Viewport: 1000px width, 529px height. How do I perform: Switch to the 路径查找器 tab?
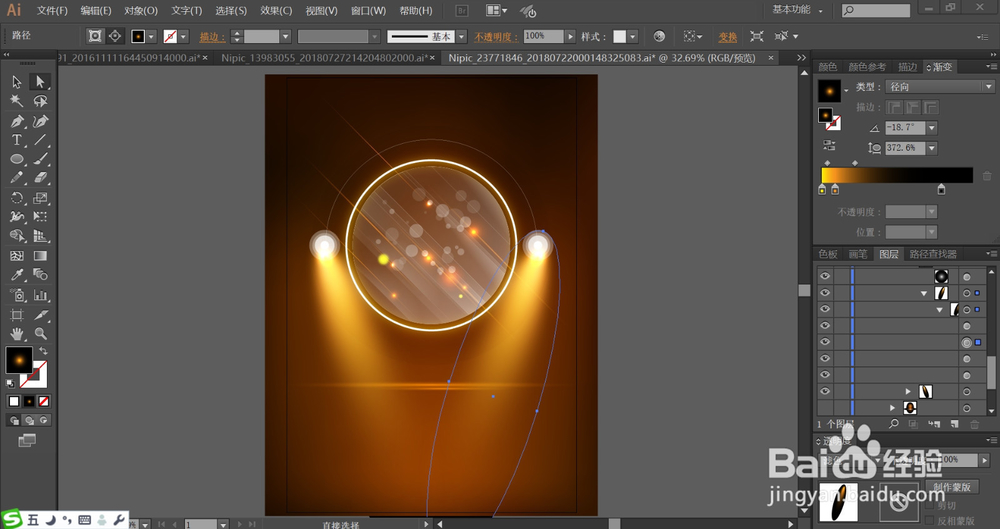[933, 254]
